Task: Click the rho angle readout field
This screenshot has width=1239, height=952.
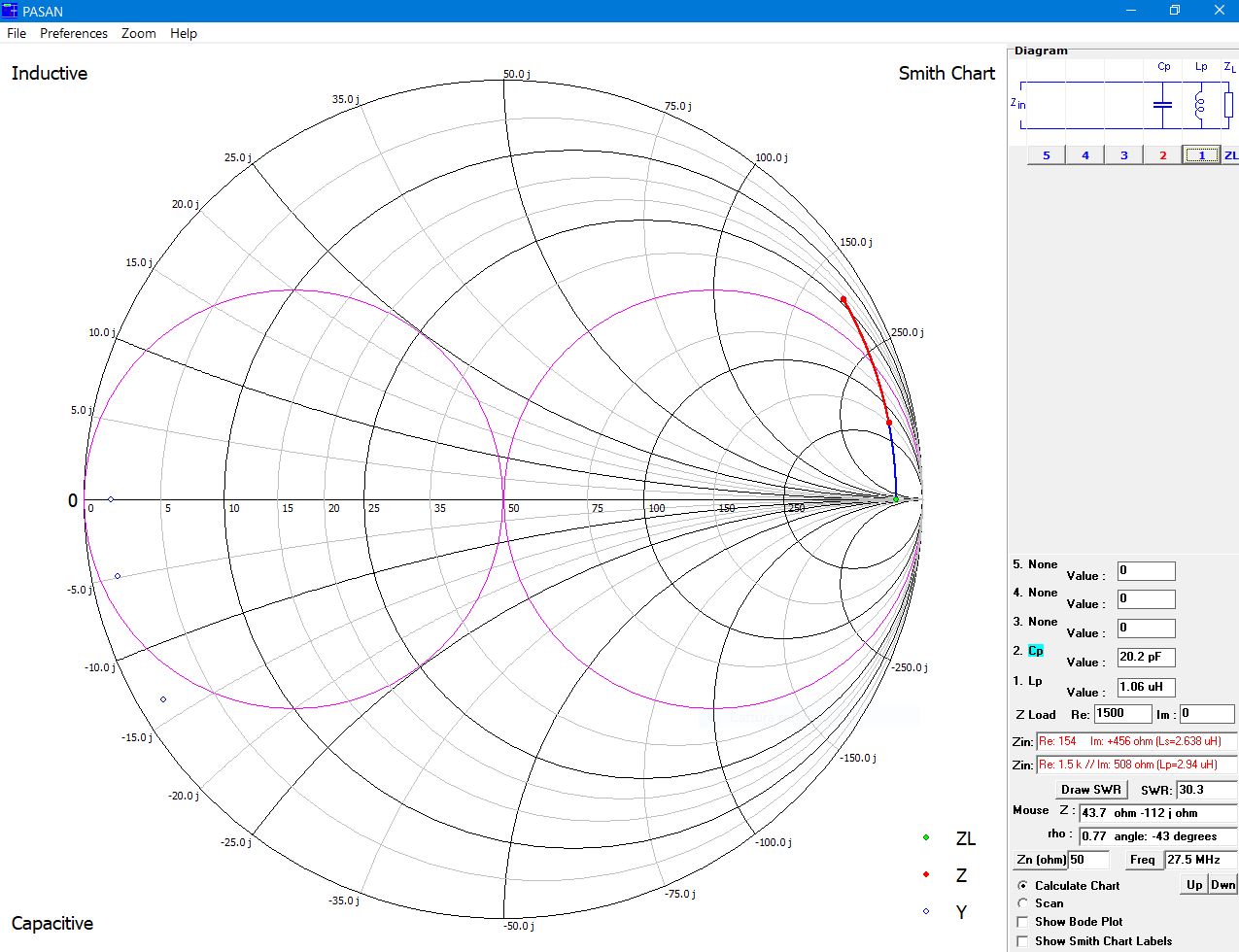Action: pyautogui.click(x=1158, y=836)
